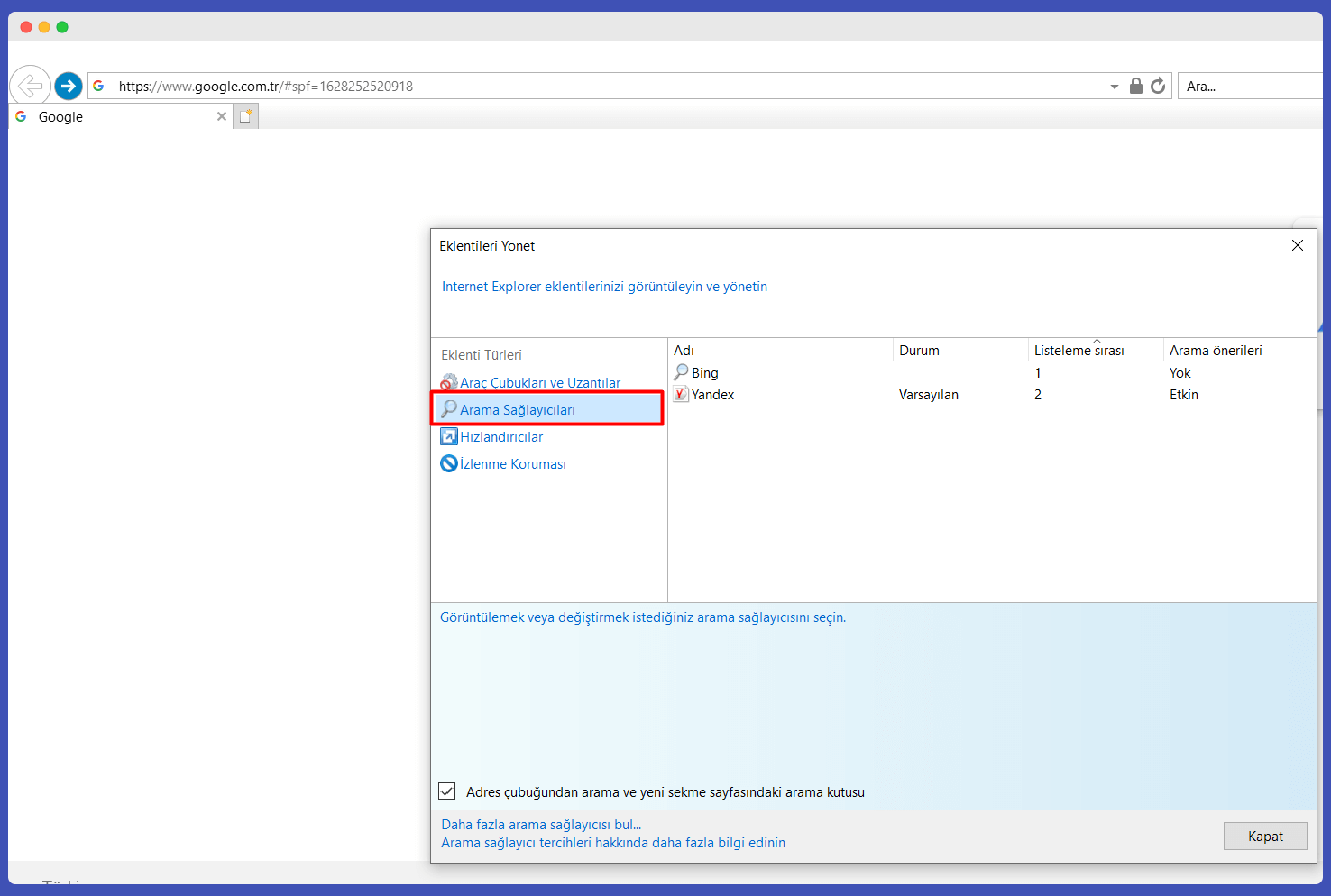Click the Etkin suggestions cell for Yandex
This screenshot has height=896, width=1331.
tap(1184, 395)
